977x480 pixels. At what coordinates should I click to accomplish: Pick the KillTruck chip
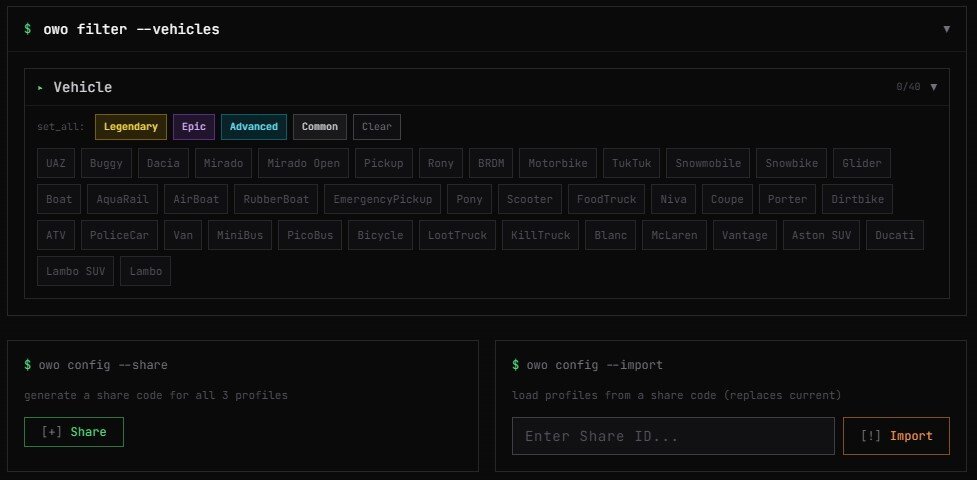tap(540, 235)
